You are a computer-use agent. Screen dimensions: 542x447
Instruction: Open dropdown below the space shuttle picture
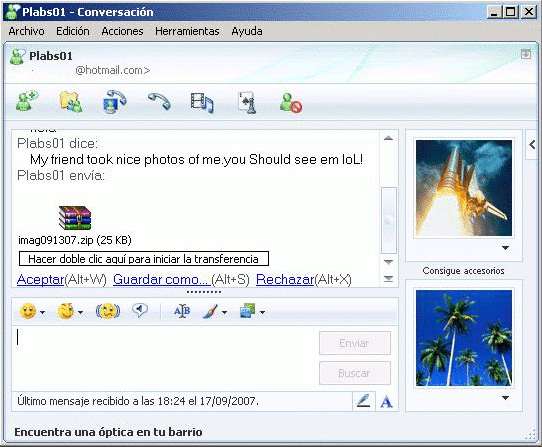point(505,248)
